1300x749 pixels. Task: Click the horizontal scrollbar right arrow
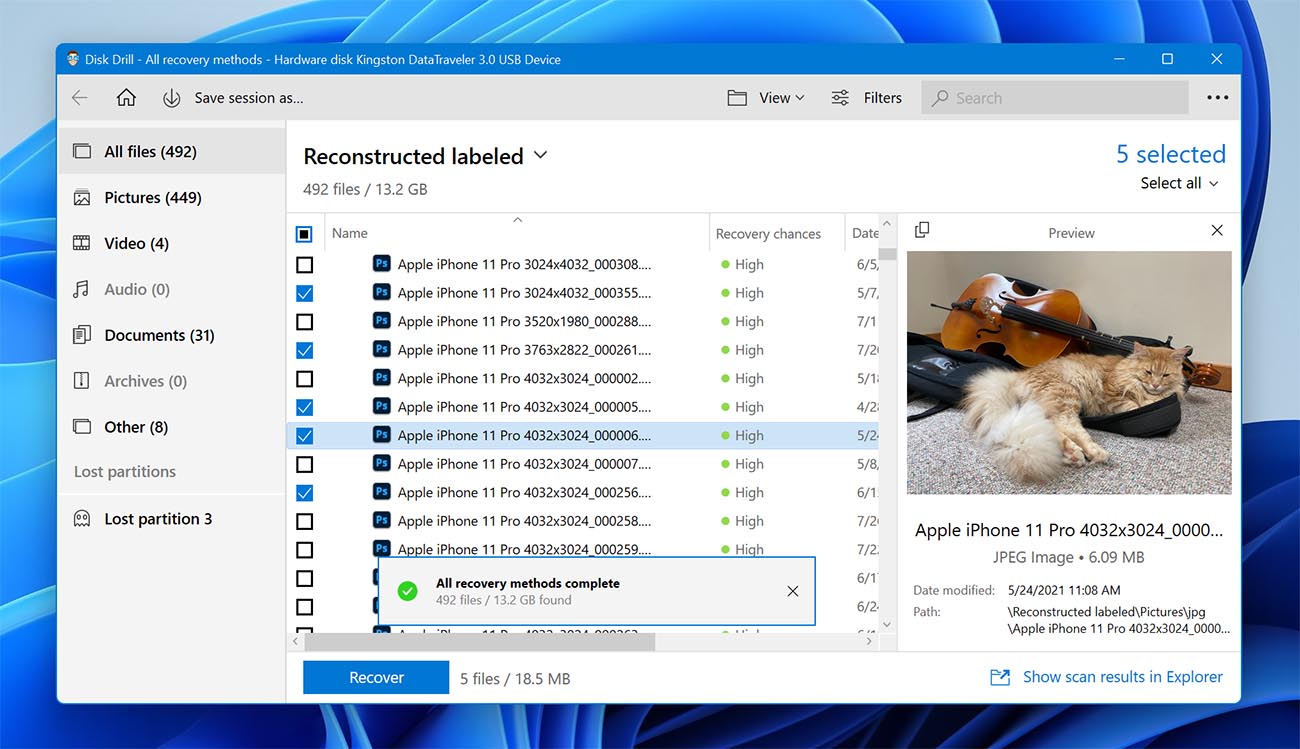pos(869,642)
